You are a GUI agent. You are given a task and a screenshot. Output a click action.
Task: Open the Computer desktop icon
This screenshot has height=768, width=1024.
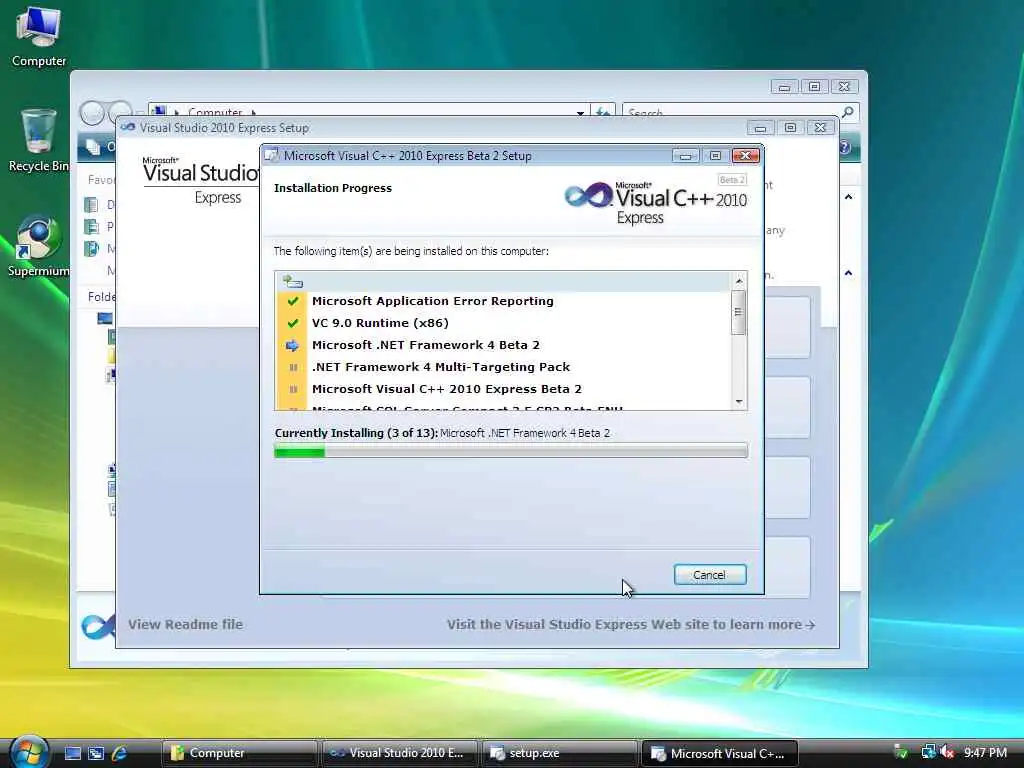point(39,35)
